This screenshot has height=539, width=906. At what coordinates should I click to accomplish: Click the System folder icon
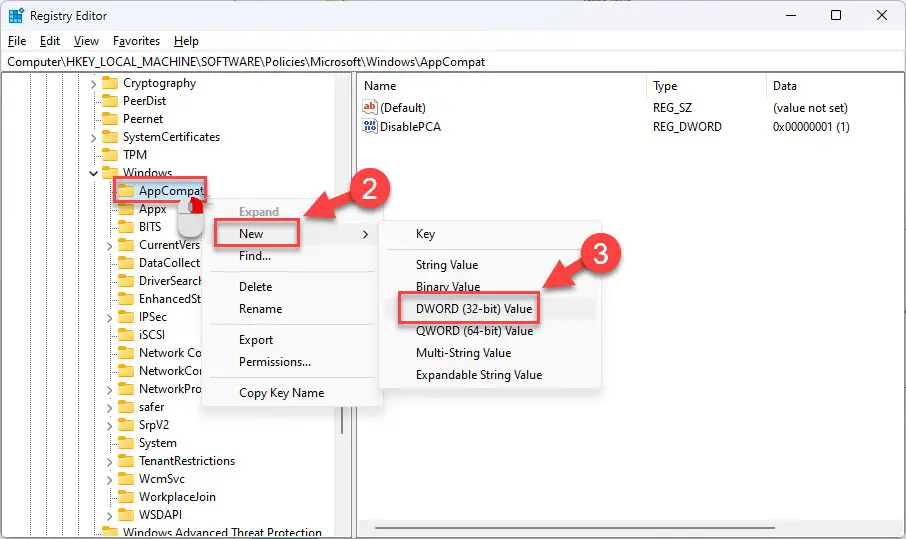[125, 443]
